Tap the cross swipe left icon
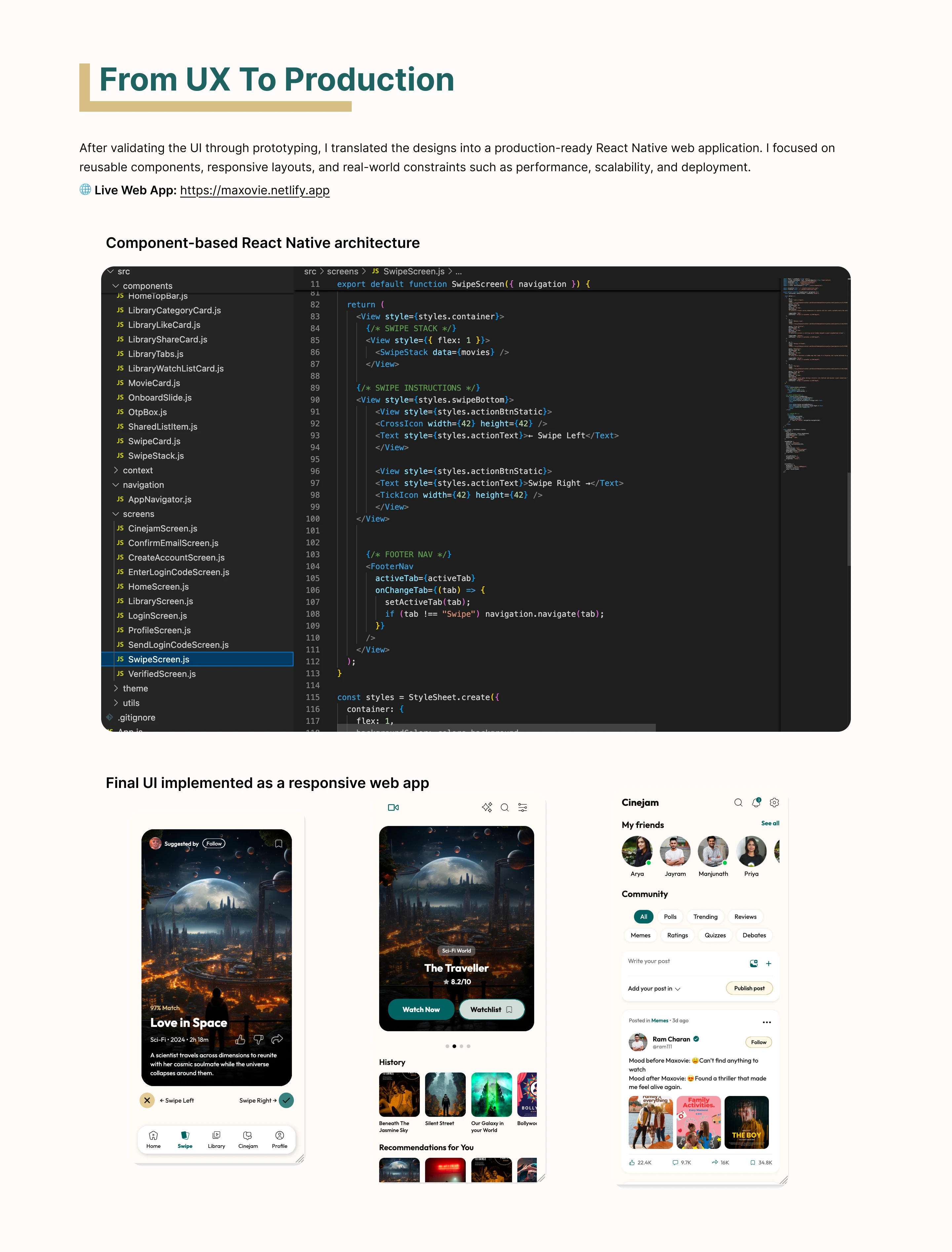This screenshot has height=1252, width=952. [x=147, y=1100]
